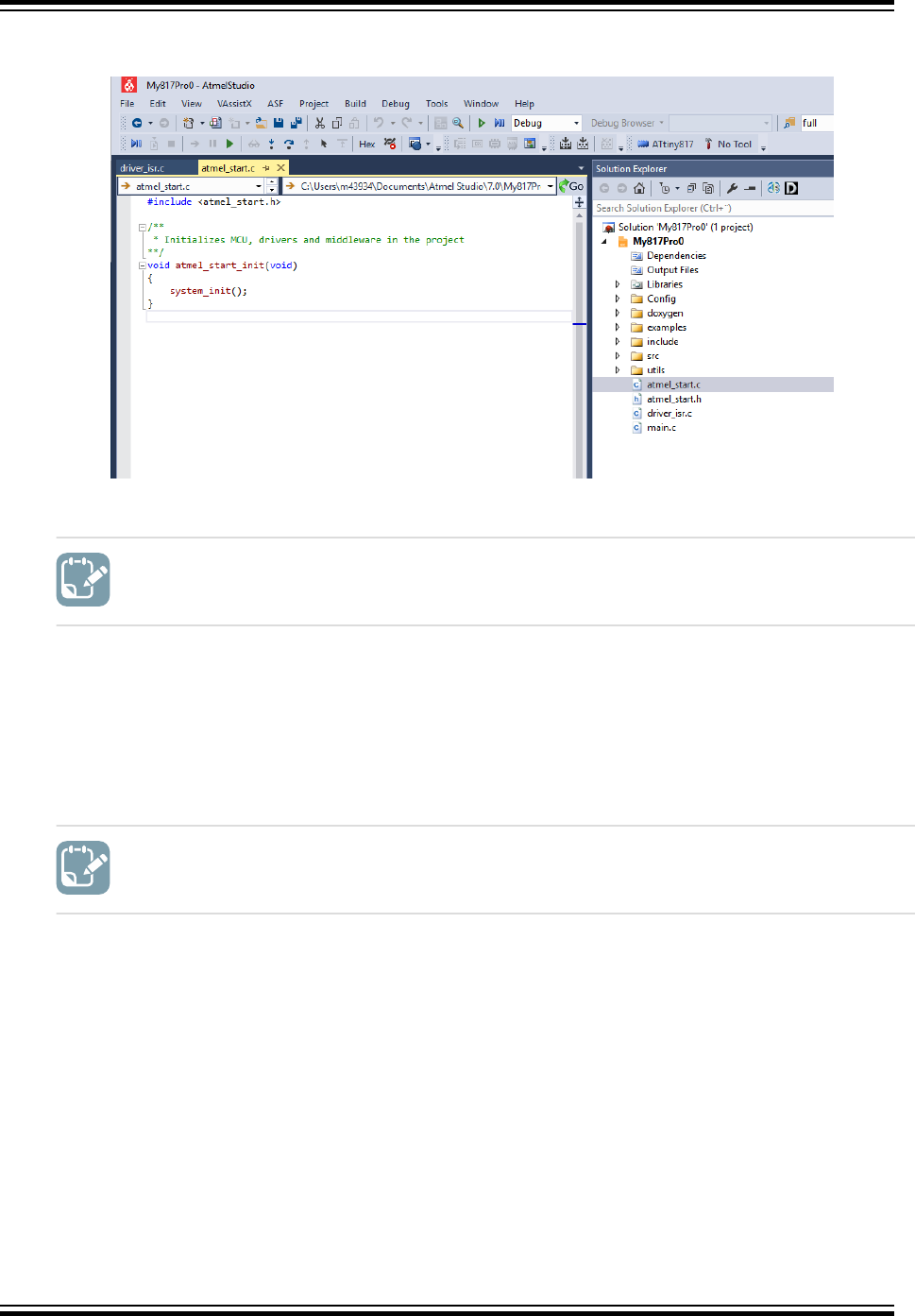Open the Build menu
Screen dimensions: 915x1316
[355, 104]
